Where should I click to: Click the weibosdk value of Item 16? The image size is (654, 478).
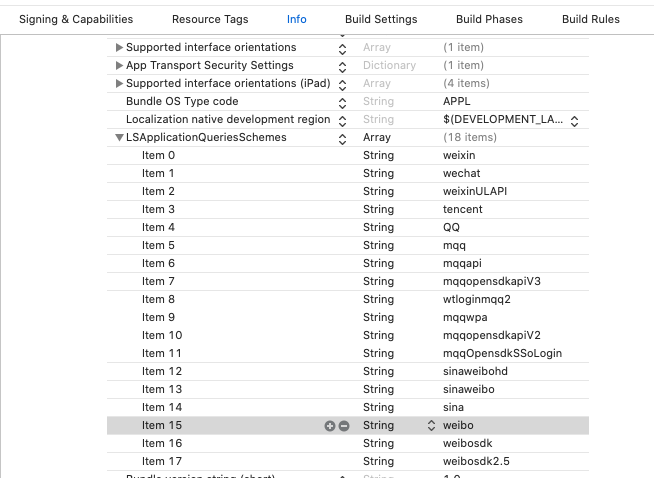(468, 443)
